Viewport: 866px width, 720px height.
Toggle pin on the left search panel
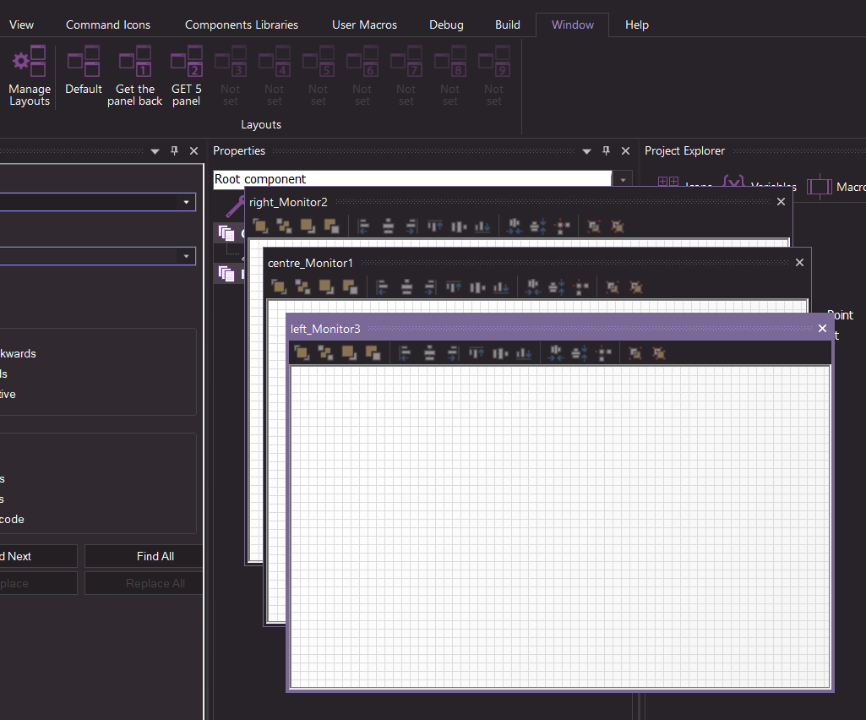click(x=174, y=151)
